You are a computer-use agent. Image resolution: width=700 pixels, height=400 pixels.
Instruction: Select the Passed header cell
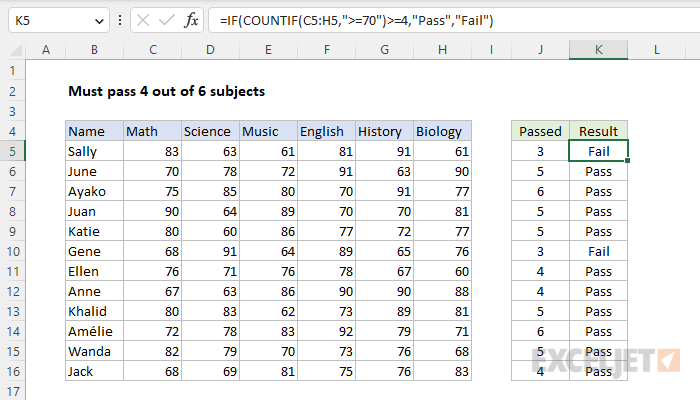coord(541,131)
